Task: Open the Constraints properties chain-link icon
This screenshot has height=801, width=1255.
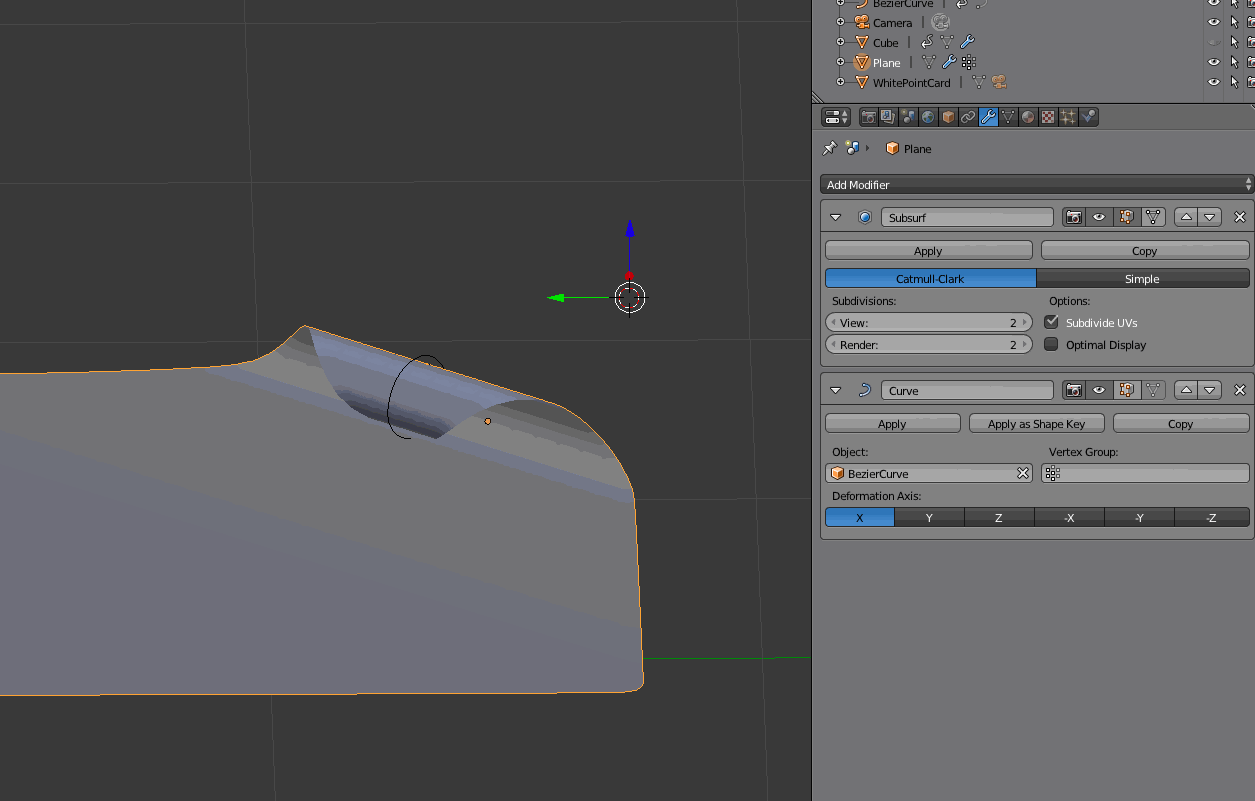Action: tap(967, 117)
